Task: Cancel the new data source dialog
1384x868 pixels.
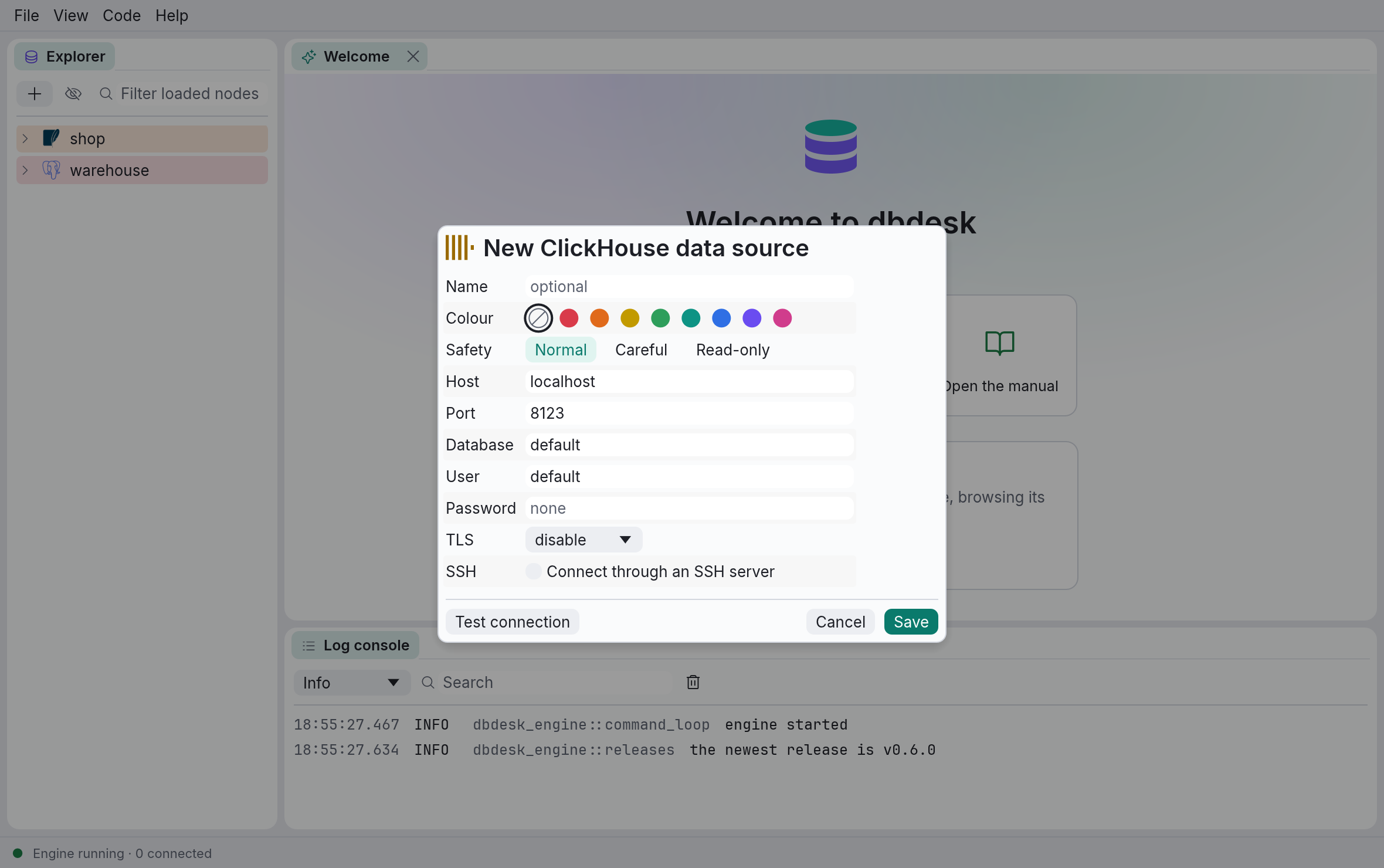Action: click(840, 622)
